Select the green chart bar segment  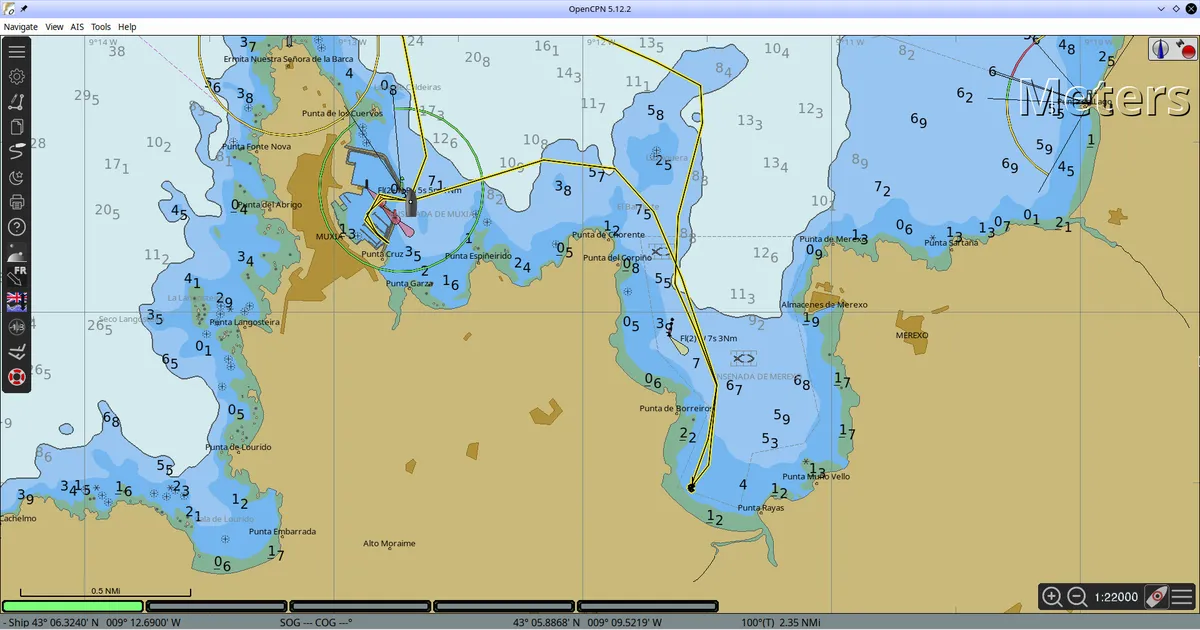click(73, 606)
